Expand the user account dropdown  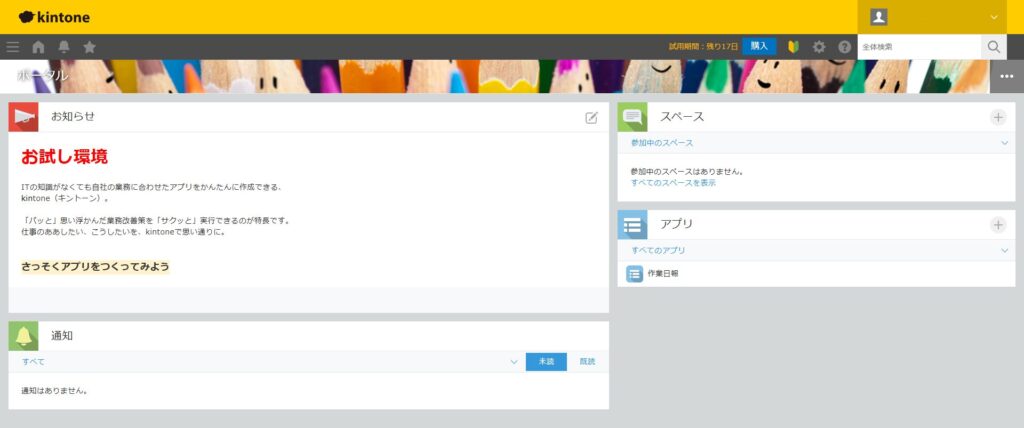click(x=994, y=17)
